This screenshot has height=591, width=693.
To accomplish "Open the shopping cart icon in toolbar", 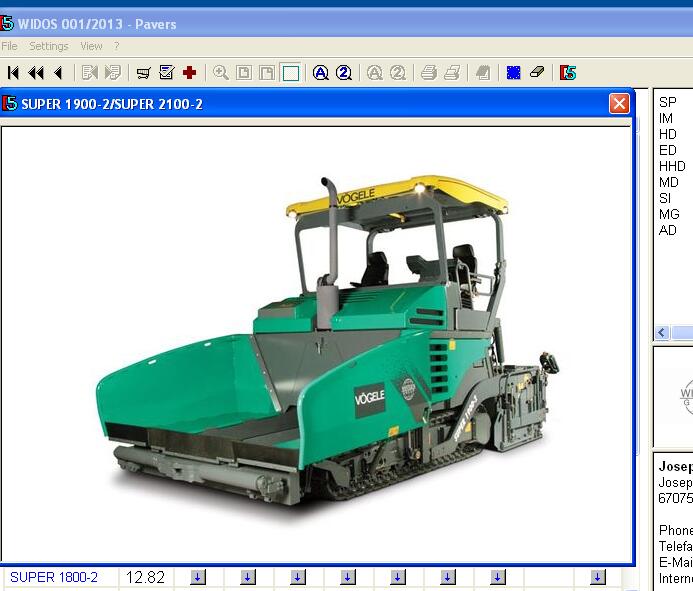I will pos(143,72).
